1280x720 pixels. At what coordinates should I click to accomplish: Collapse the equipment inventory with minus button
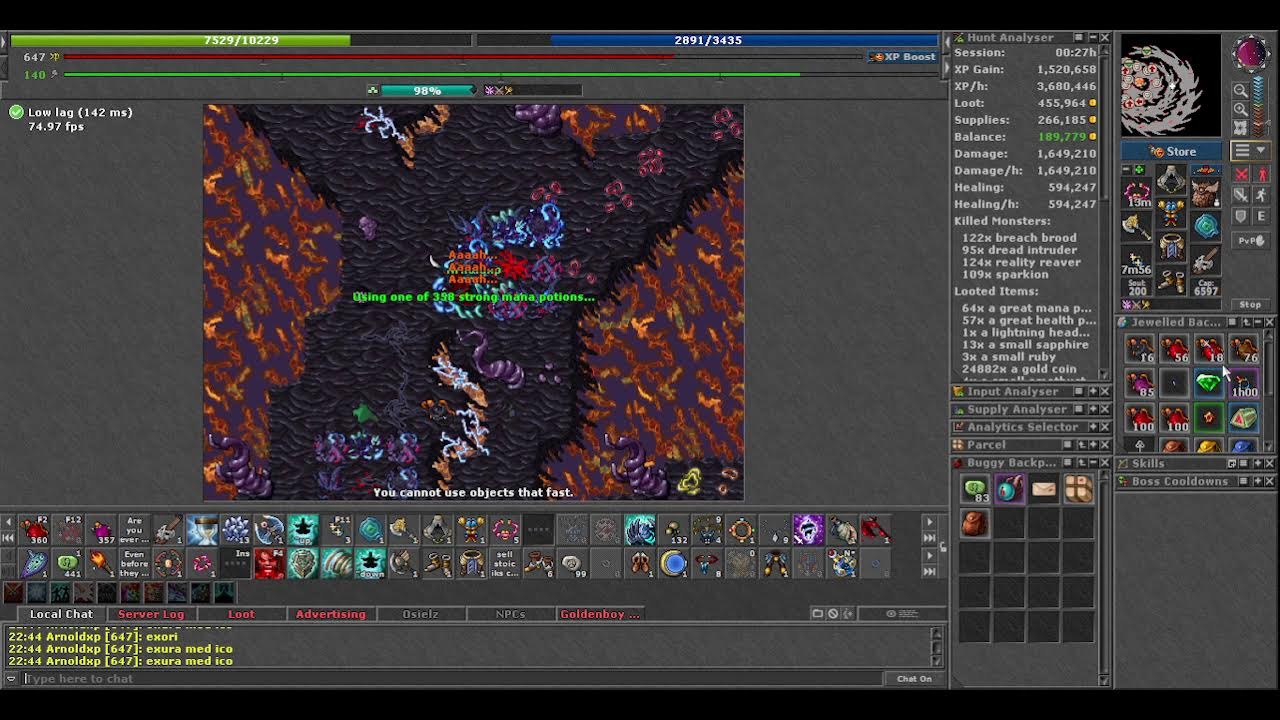(x=1127, y=169)
